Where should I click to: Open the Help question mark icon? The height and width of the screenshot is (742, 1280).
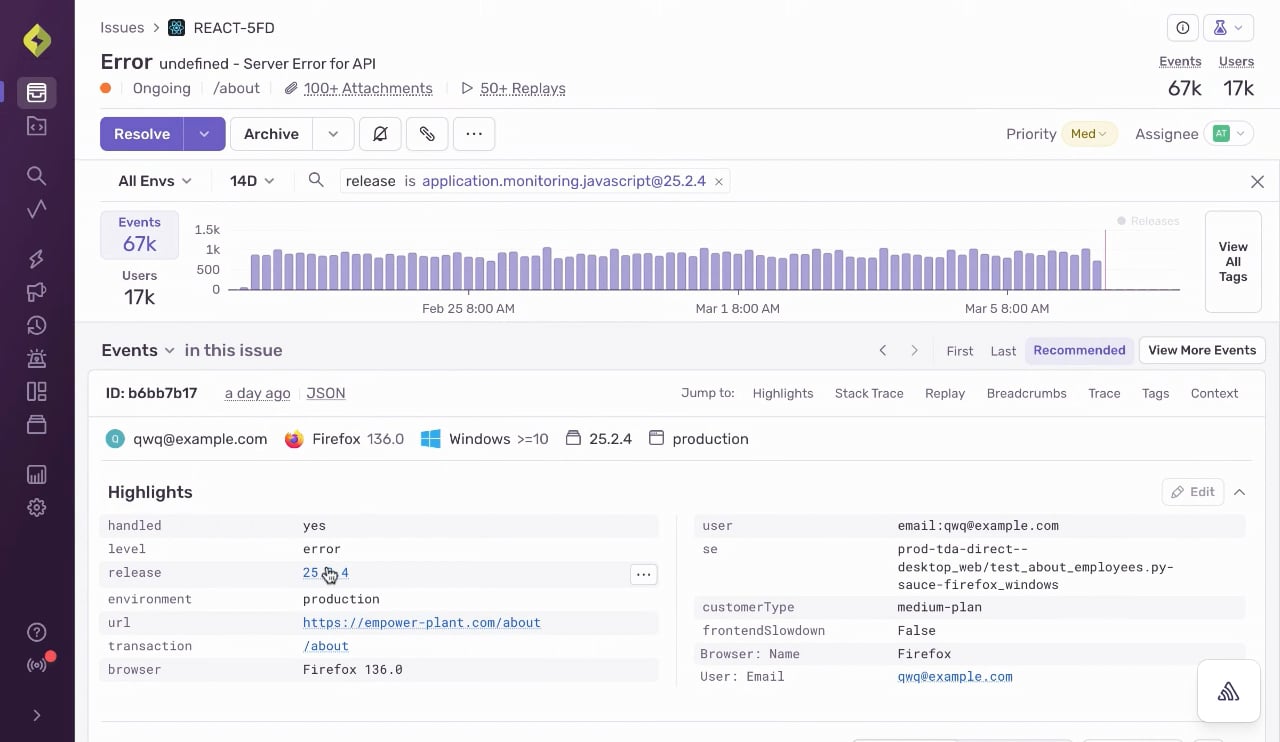click(37, 632)
